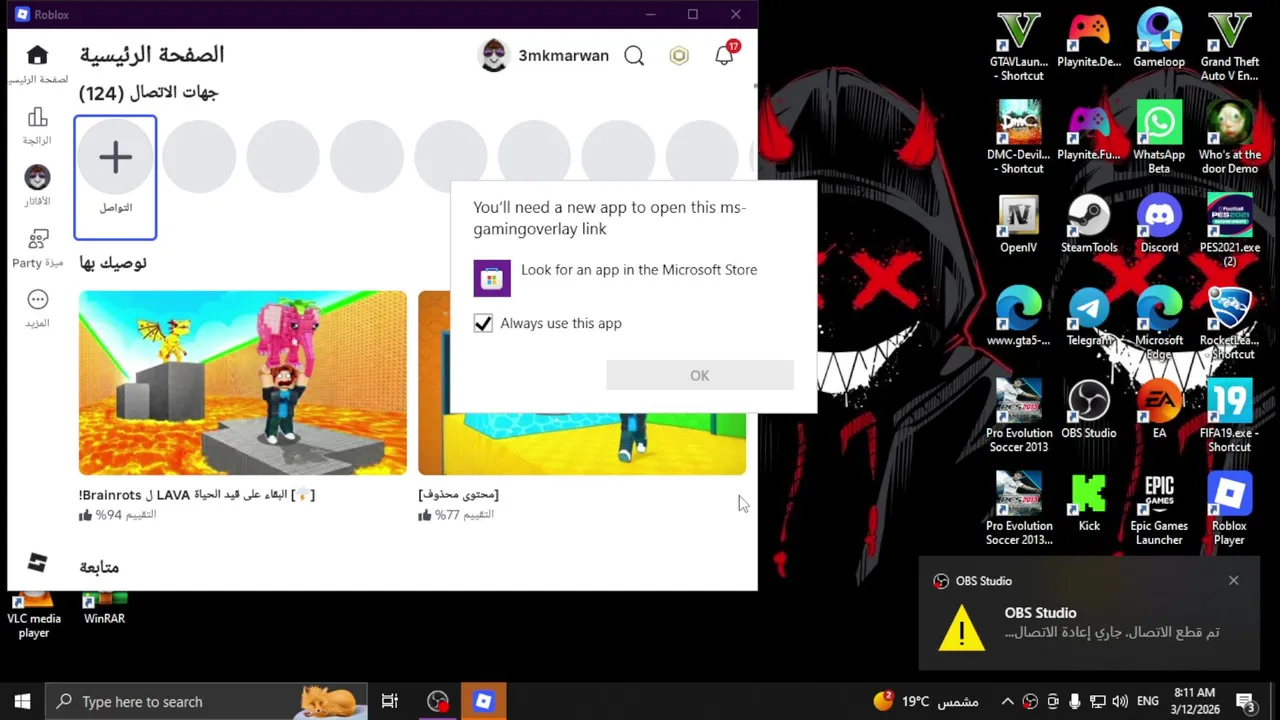Viewport: 1280px width, 720px height.
Task: Click the OK button in the dialog
Action: 700,375
